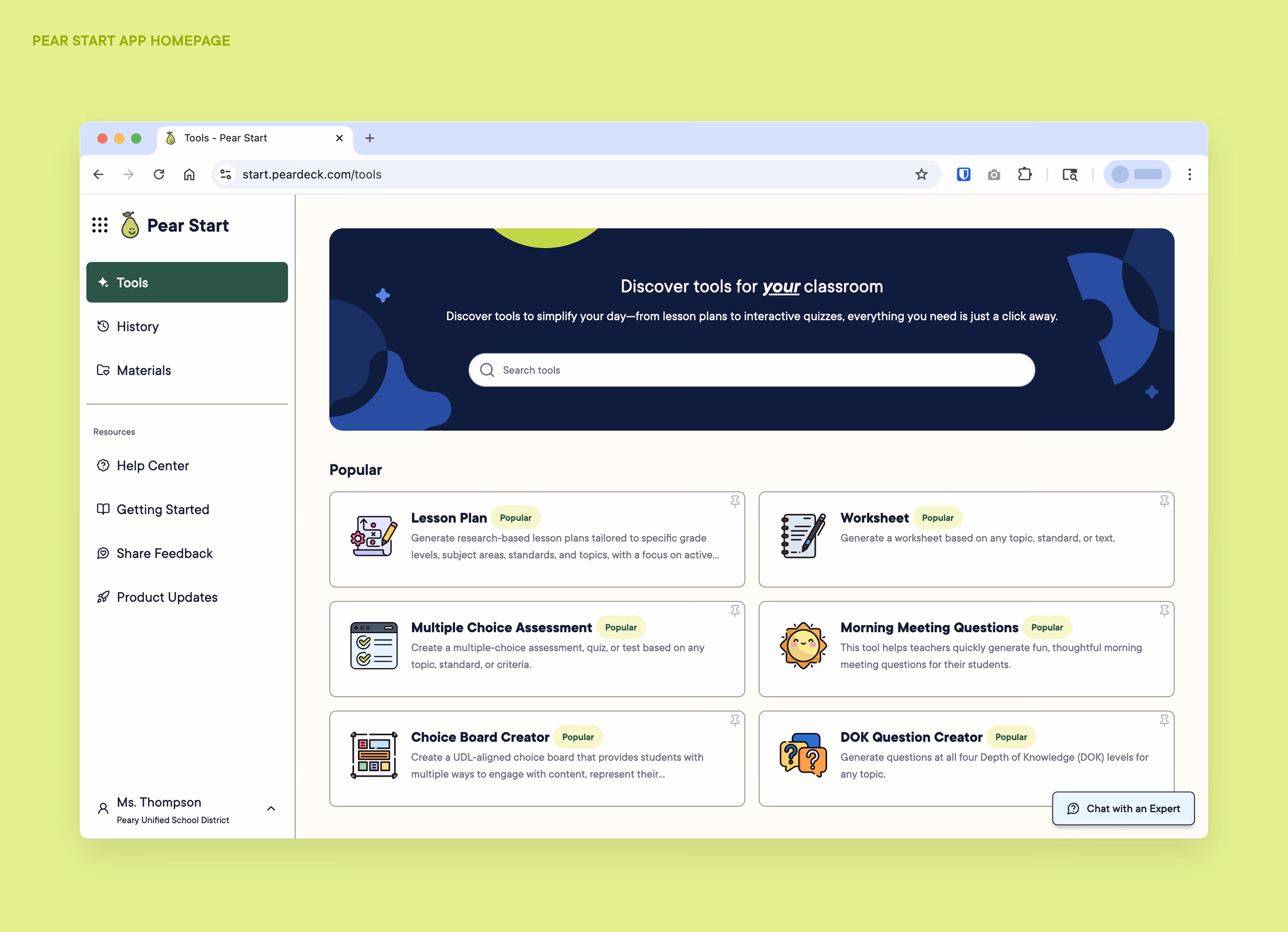
Task: Pin the Lesson Plan tool card
Action: pos(735,501)
